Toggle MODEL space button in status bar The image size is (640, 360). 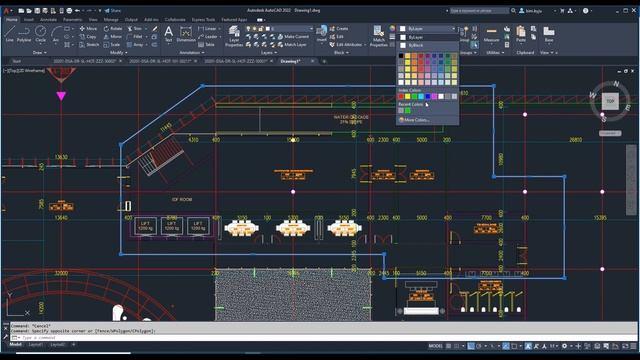435,346
